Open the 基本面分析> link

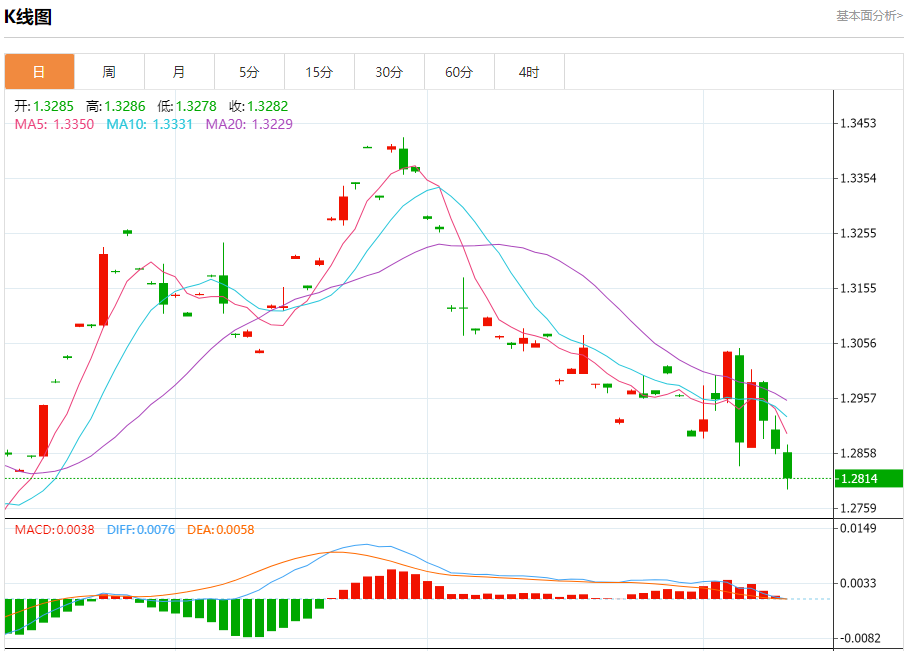(869, 16)
